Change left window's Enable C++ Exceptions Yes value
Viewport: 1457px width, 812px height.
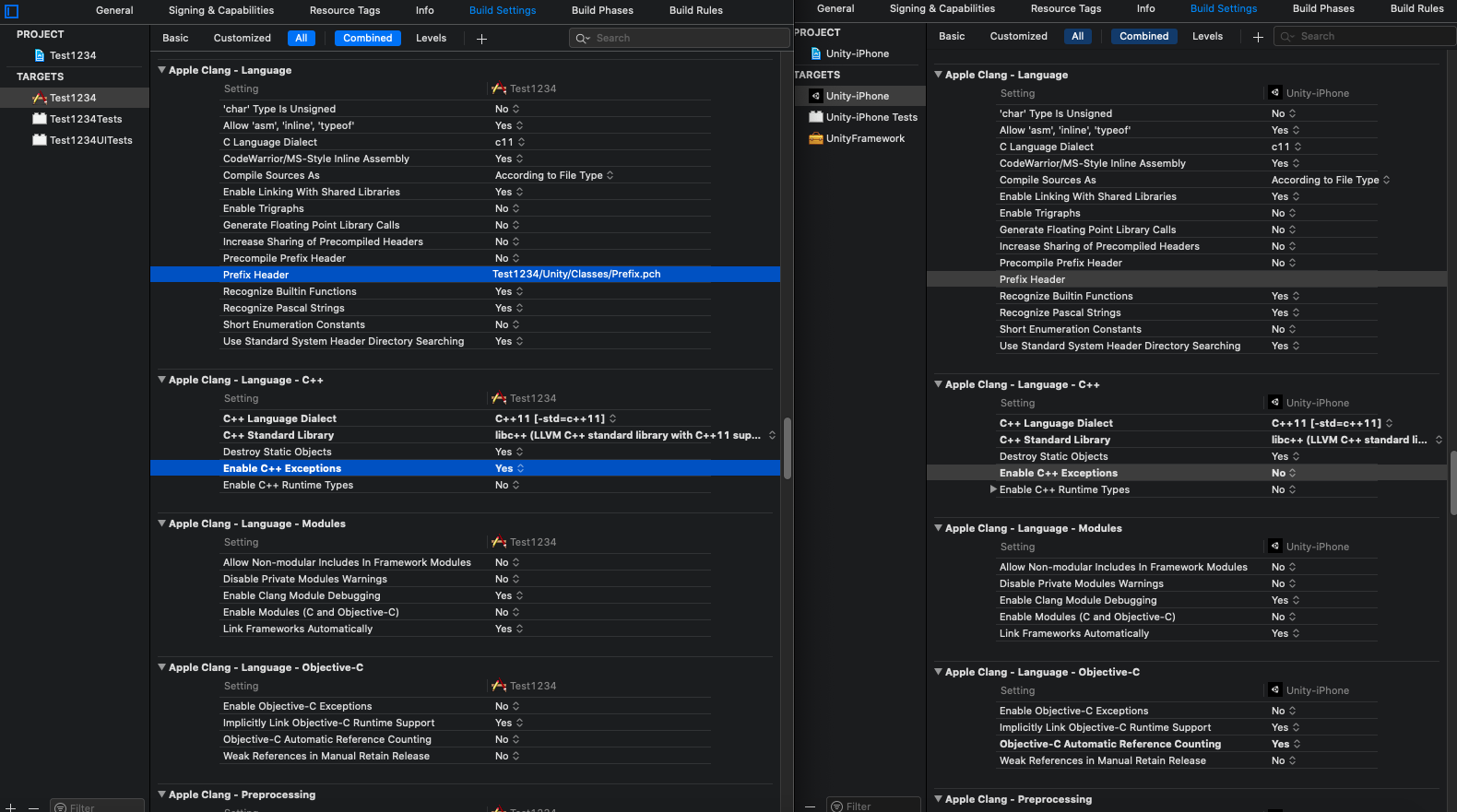click(509, 468)
